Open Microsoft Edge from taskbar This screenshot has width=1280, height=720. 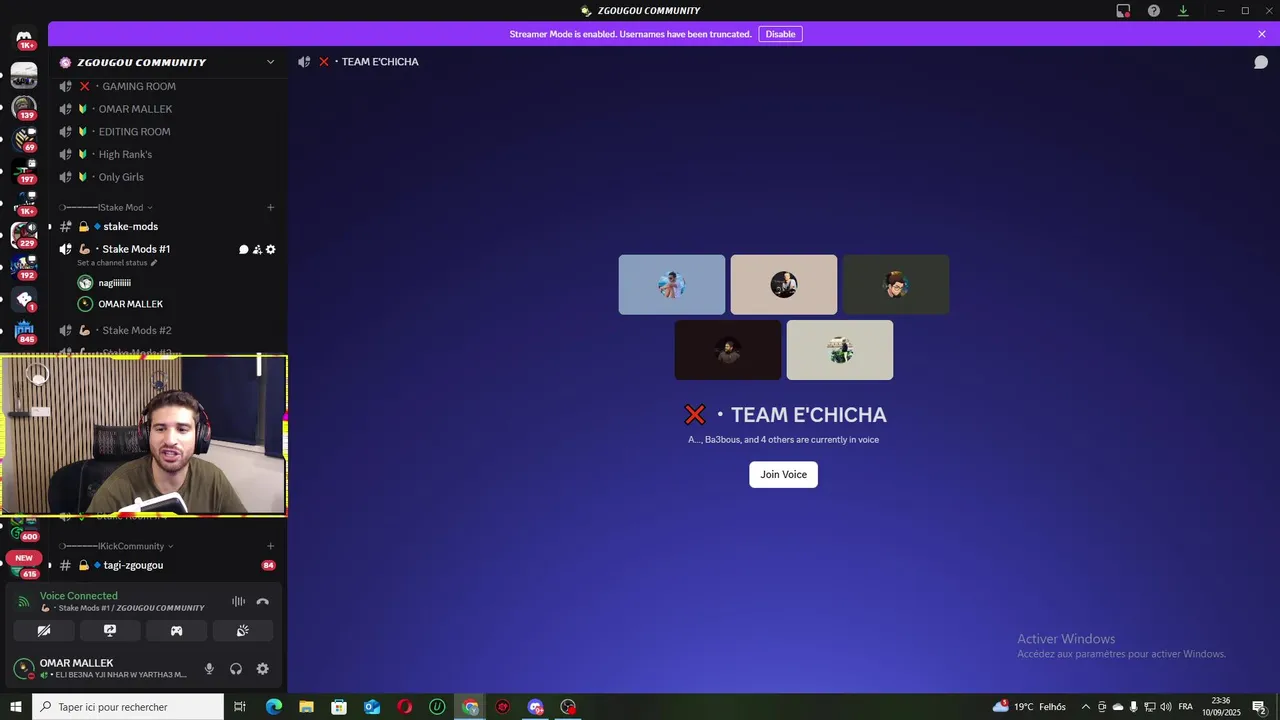point(274,707)
